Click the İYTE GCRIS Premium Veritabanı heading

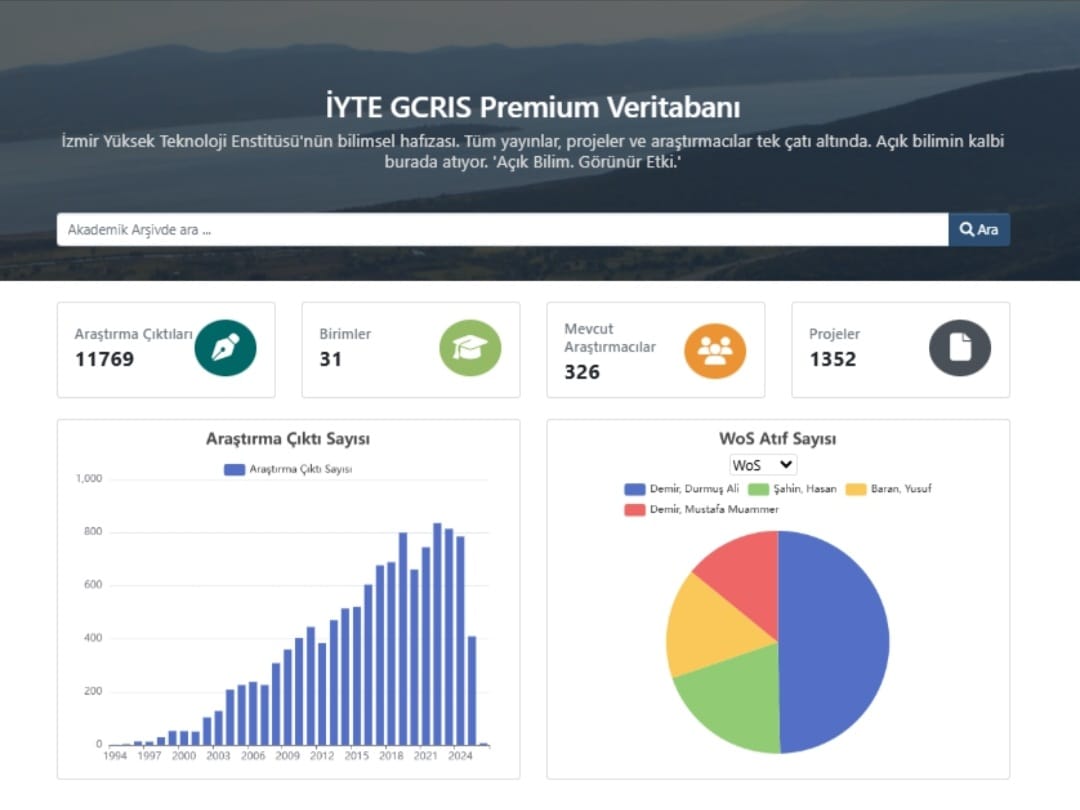(533, 107)
